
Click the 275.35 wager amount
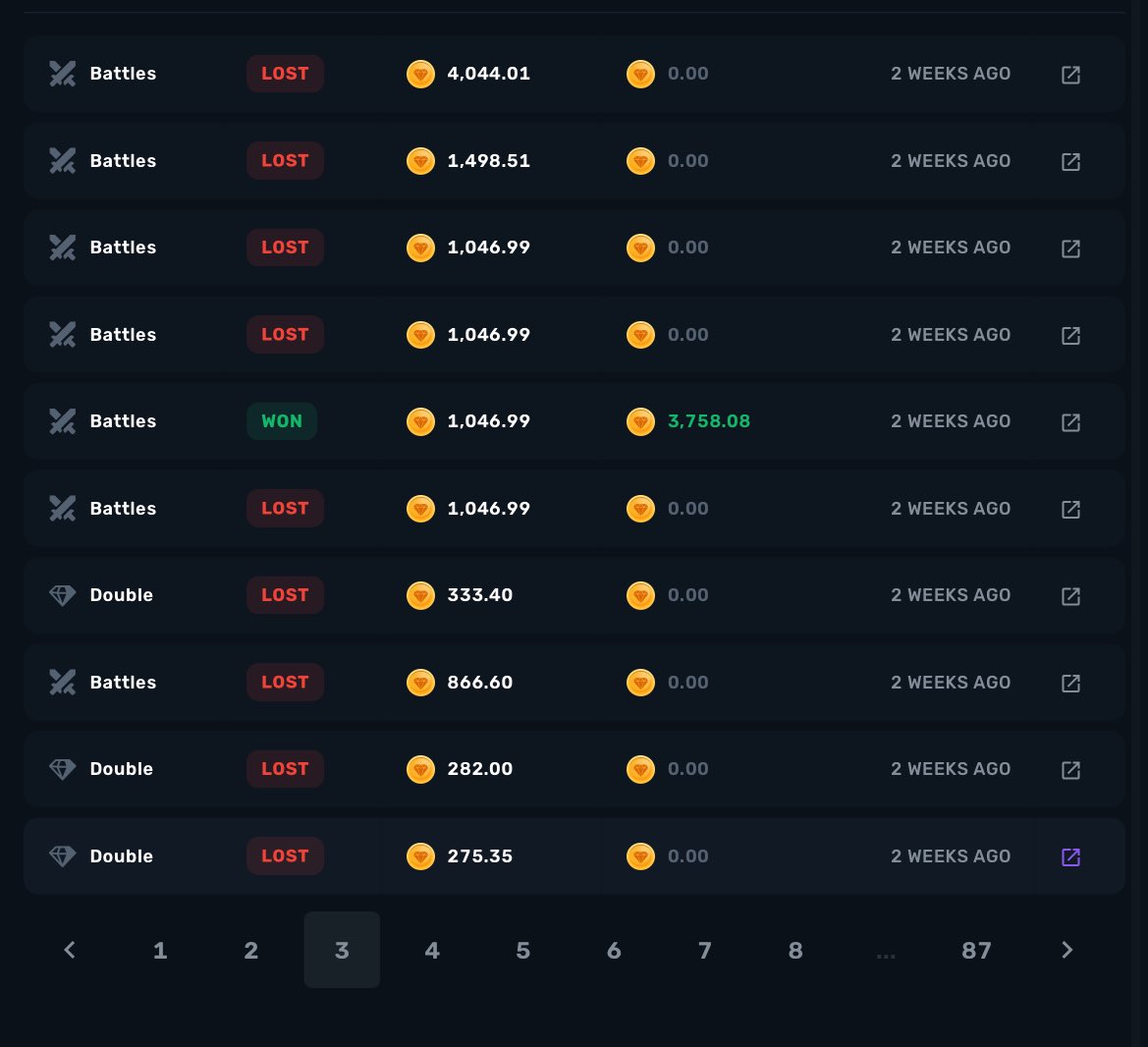pos(479,855)
